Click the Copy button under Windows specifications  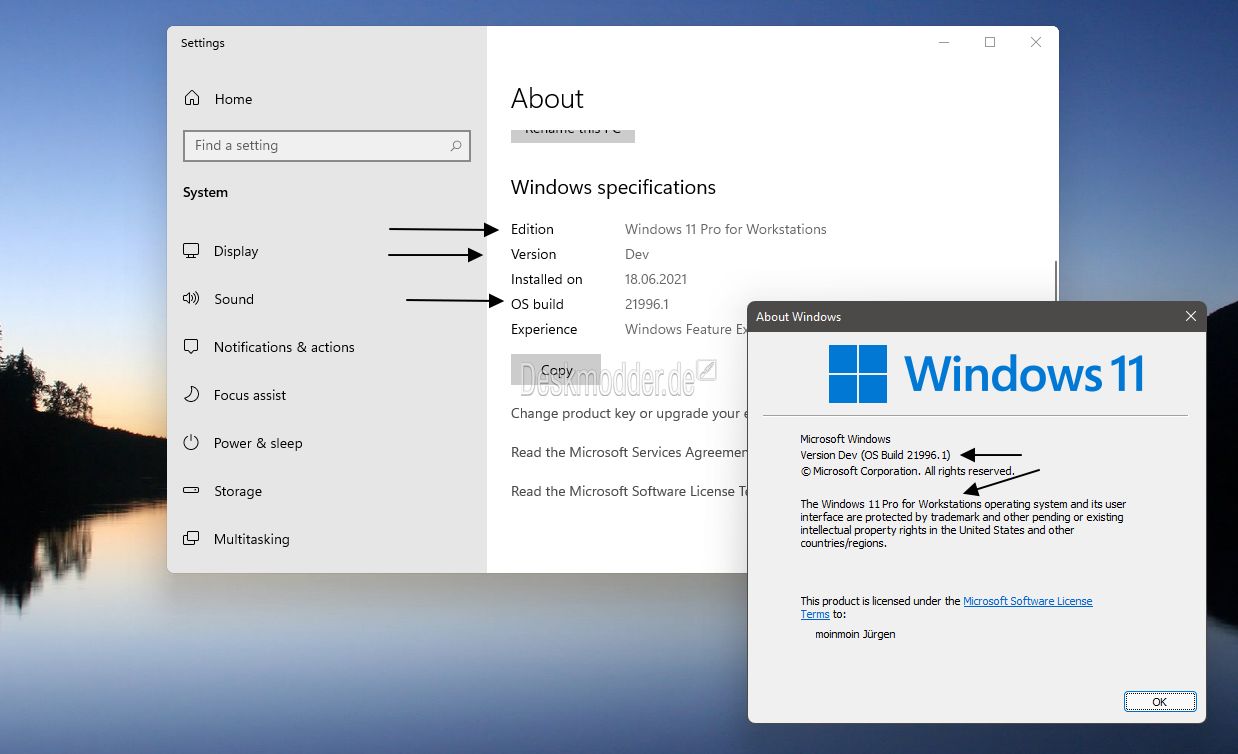(556, 370)
